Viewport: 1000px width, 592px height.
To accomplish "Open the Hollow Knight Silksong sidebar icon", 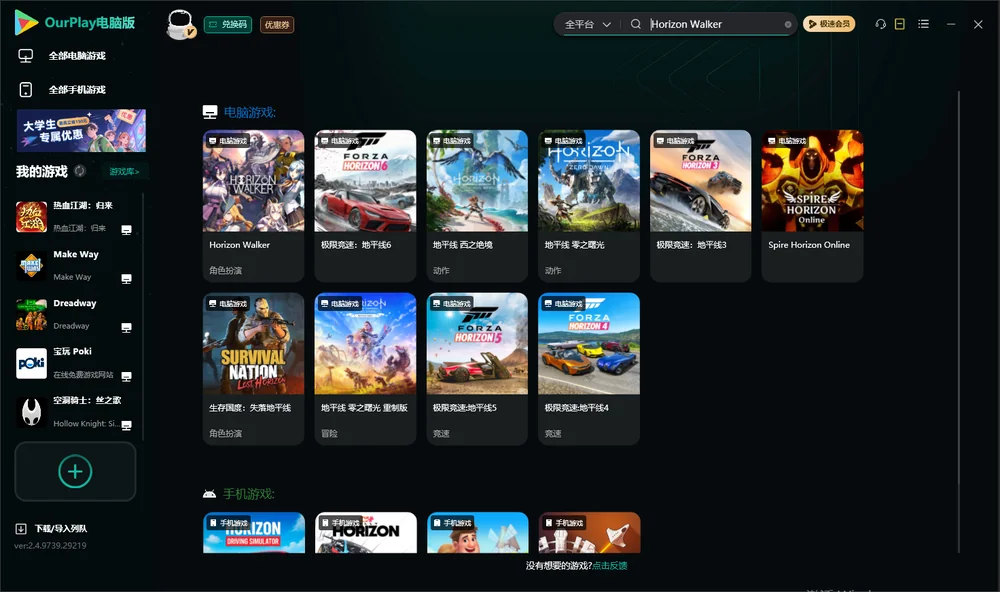I will pyautogui.click(x=31, y=412).
